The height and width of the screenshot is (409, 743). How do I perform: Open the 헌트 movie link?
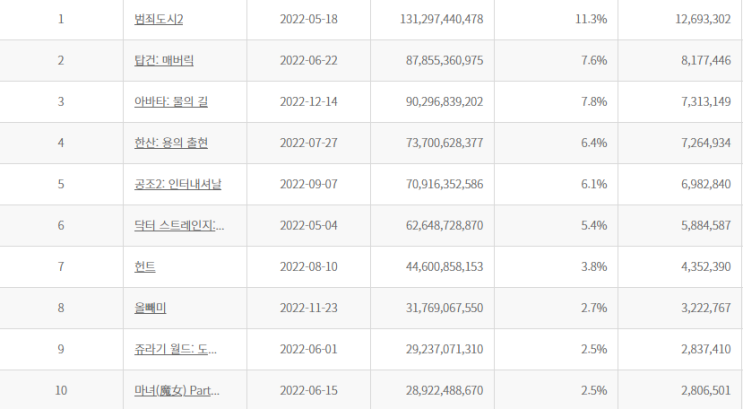coord(145,266)
